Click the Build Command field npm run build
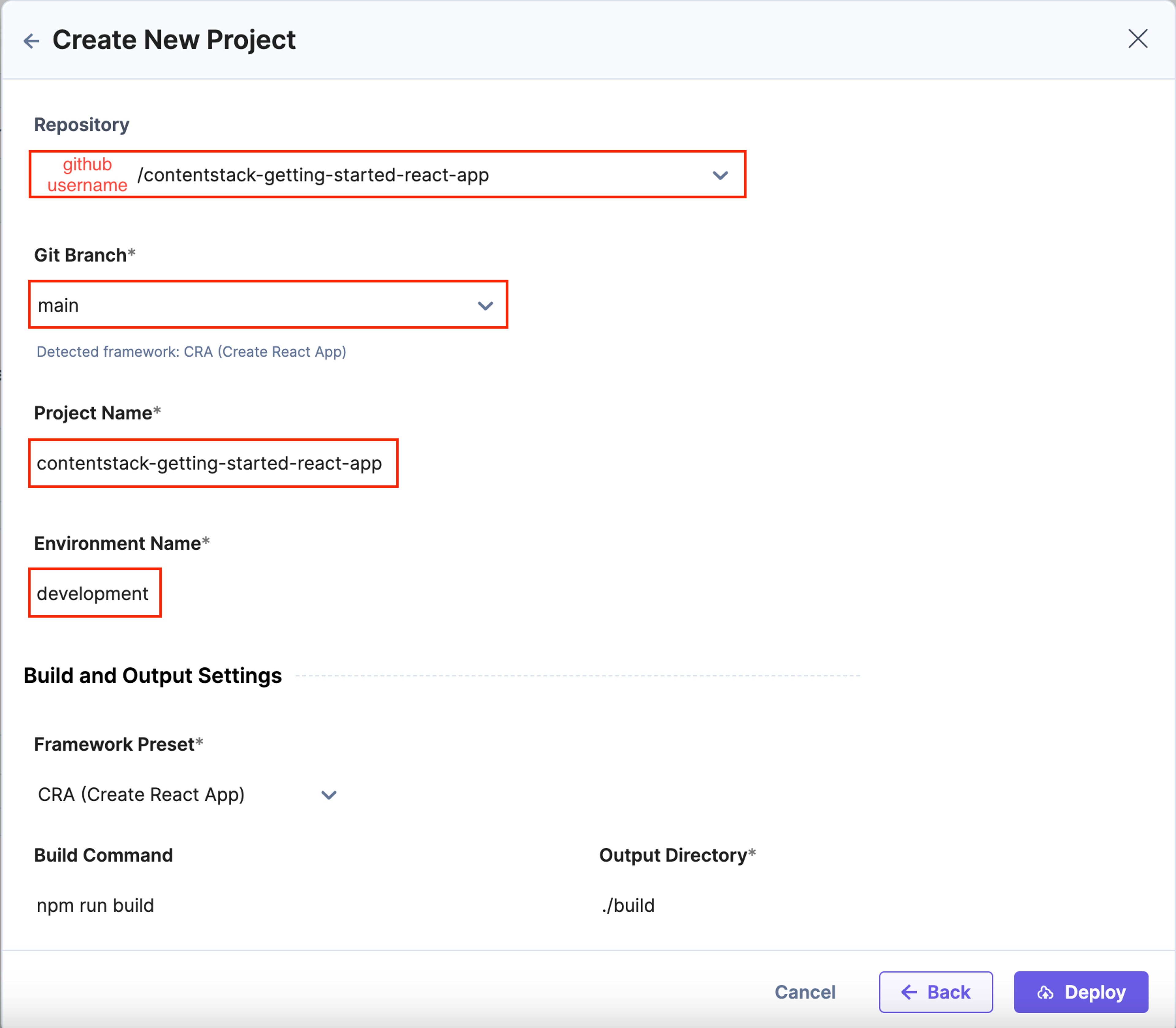 [95, 905]
